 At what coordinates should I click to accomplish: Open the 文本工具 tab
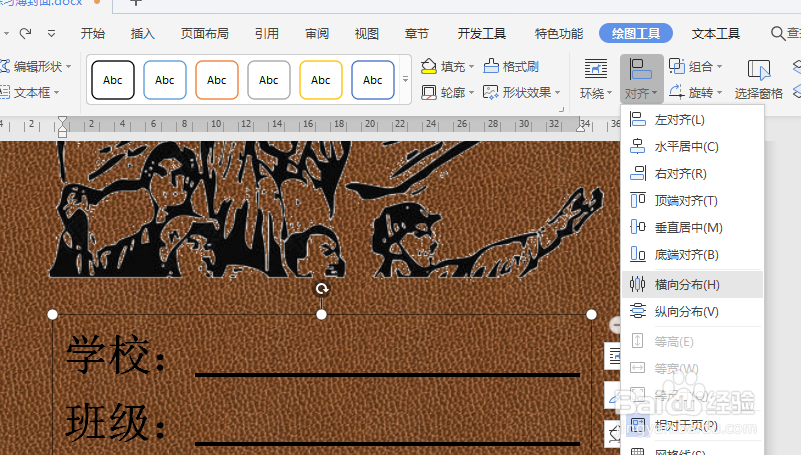[x=716, y=34]
